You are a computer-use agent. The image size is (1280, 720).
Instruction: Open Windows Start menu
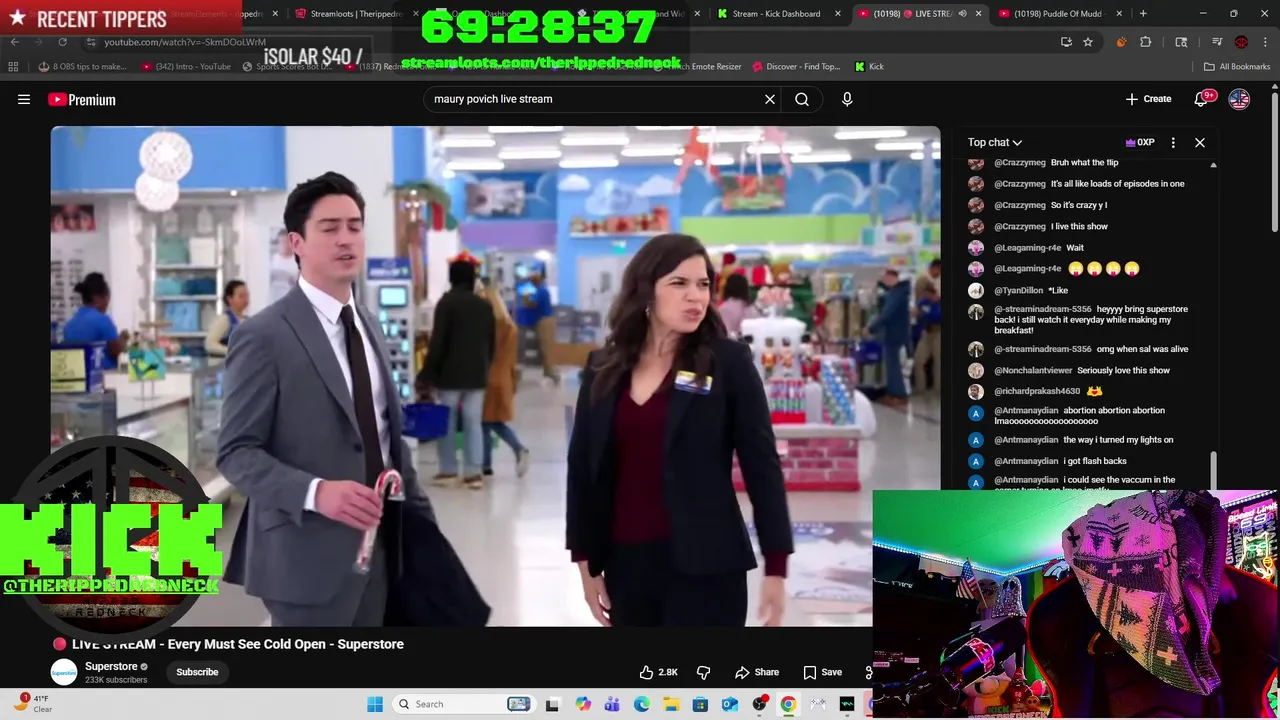tap(375, 704)
